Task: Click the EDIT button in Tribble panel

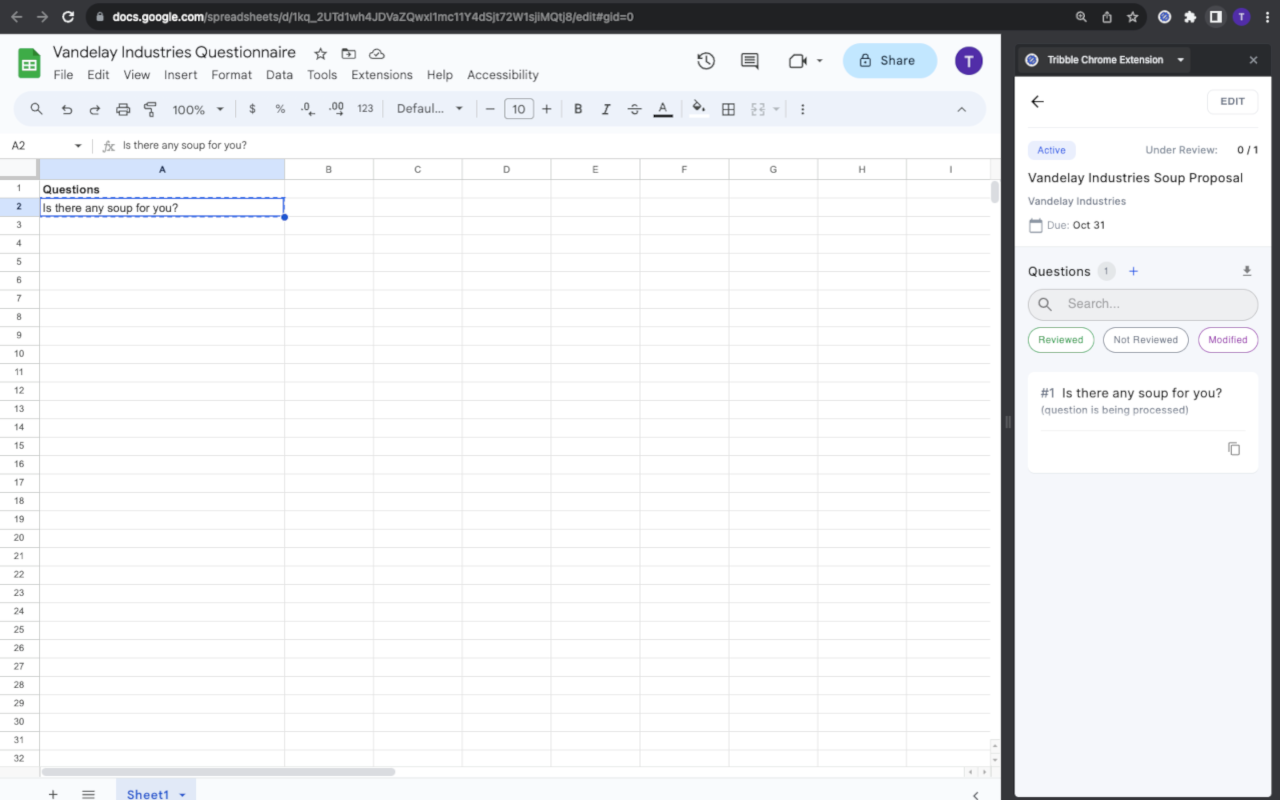Action: point(1232,101)
